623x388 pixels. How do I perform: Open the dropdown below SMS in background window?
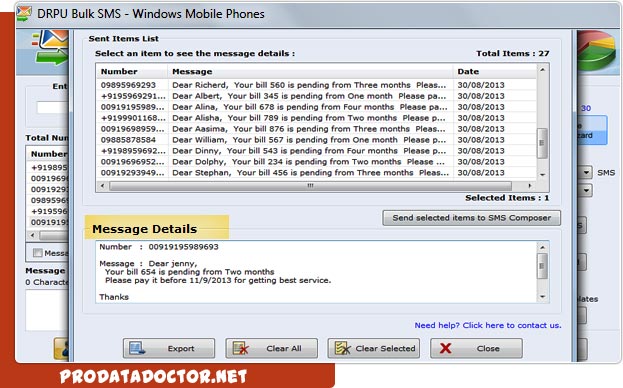pos(586,190)
